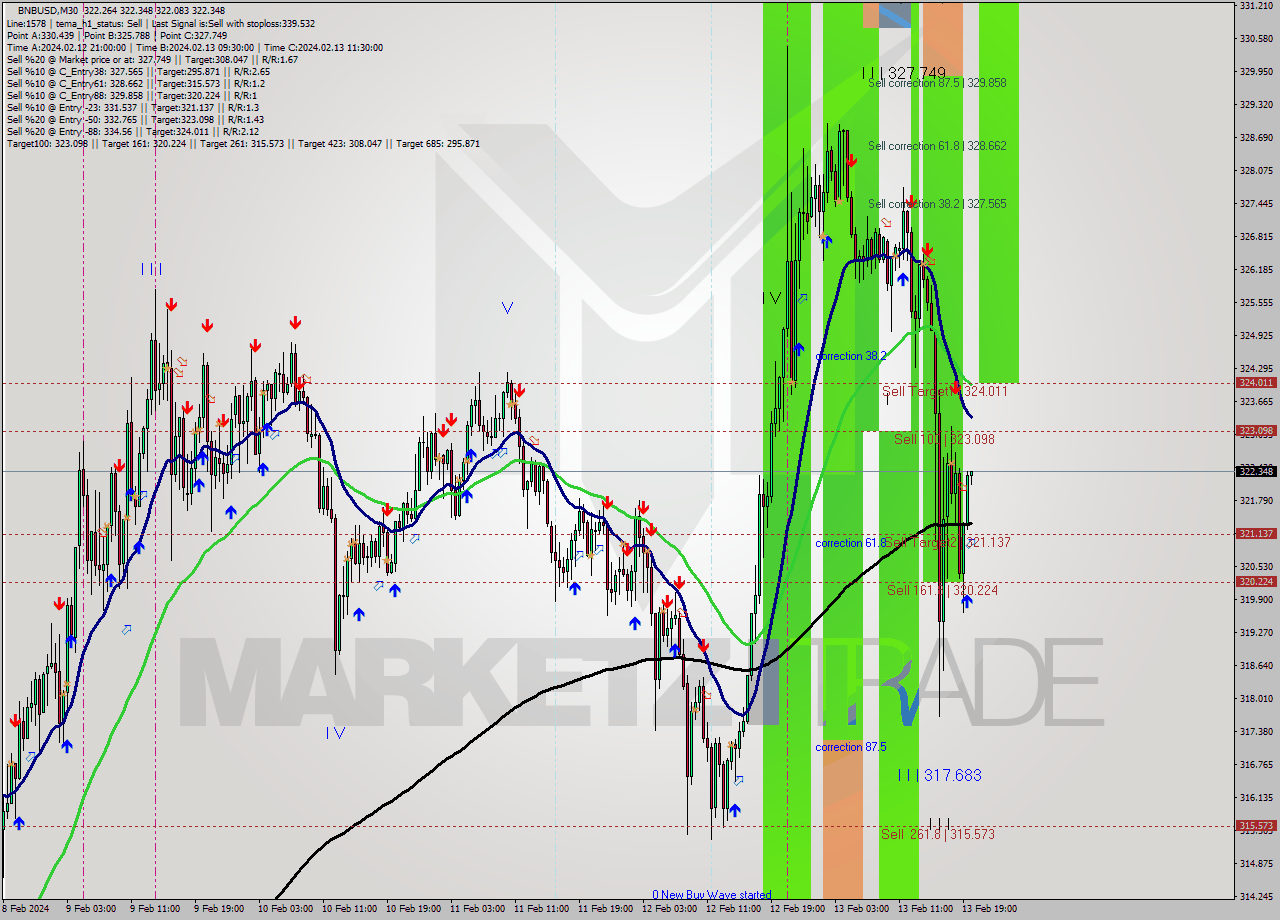
Task: Click the blue 'correction 87.5' label
Action: 850,747
